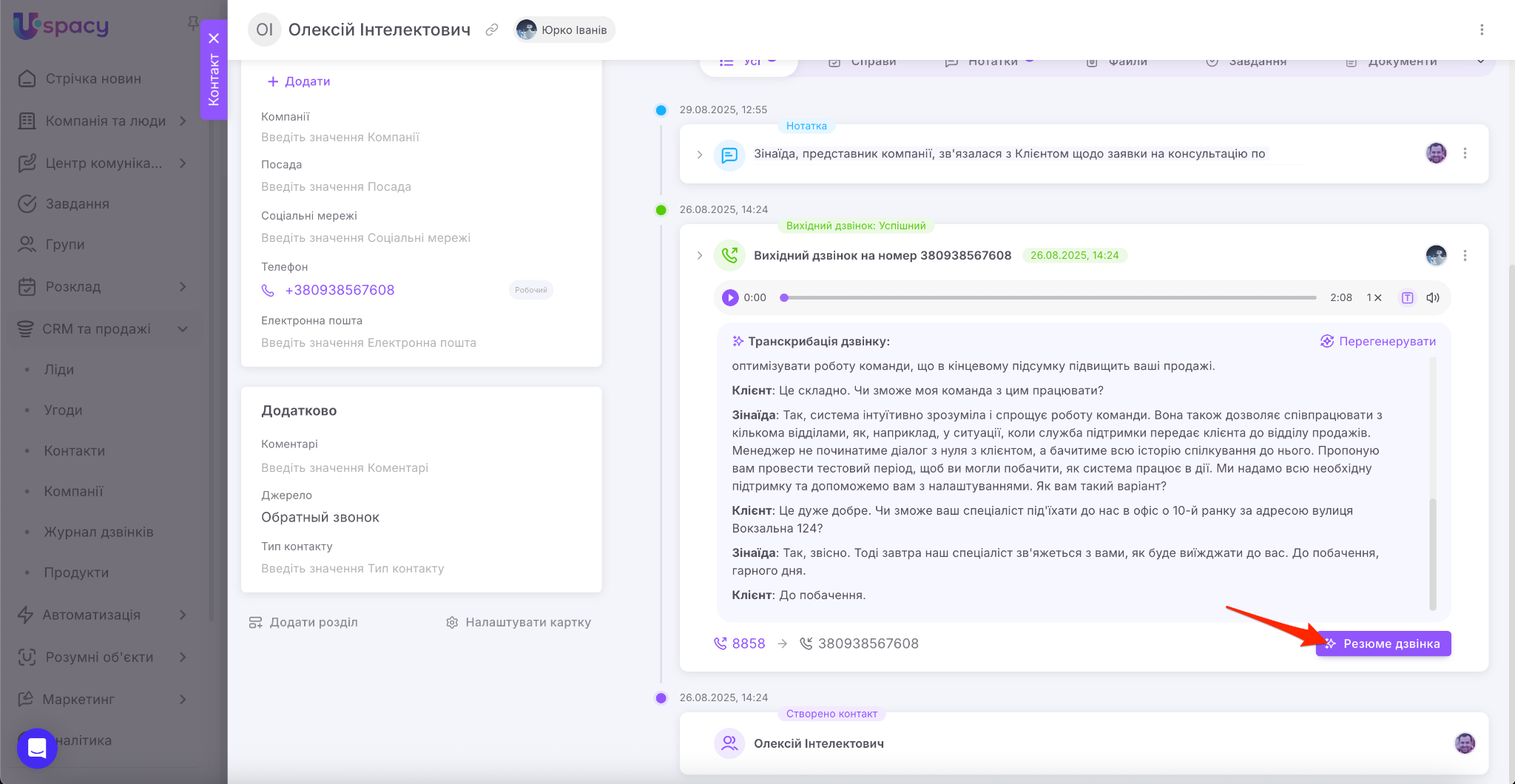
Task: Open three-dot menu on the note entry
Action: tap(1465, 153)
